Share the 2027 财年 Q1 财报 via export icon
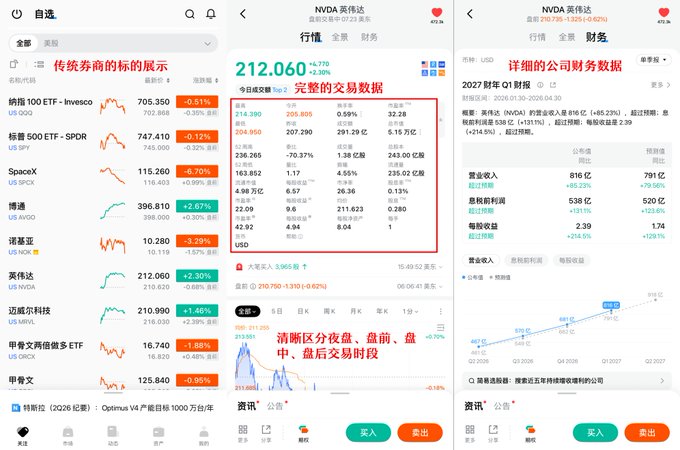Image resolution: width=680 pixels, height=450 pixels. pos(553,85)
